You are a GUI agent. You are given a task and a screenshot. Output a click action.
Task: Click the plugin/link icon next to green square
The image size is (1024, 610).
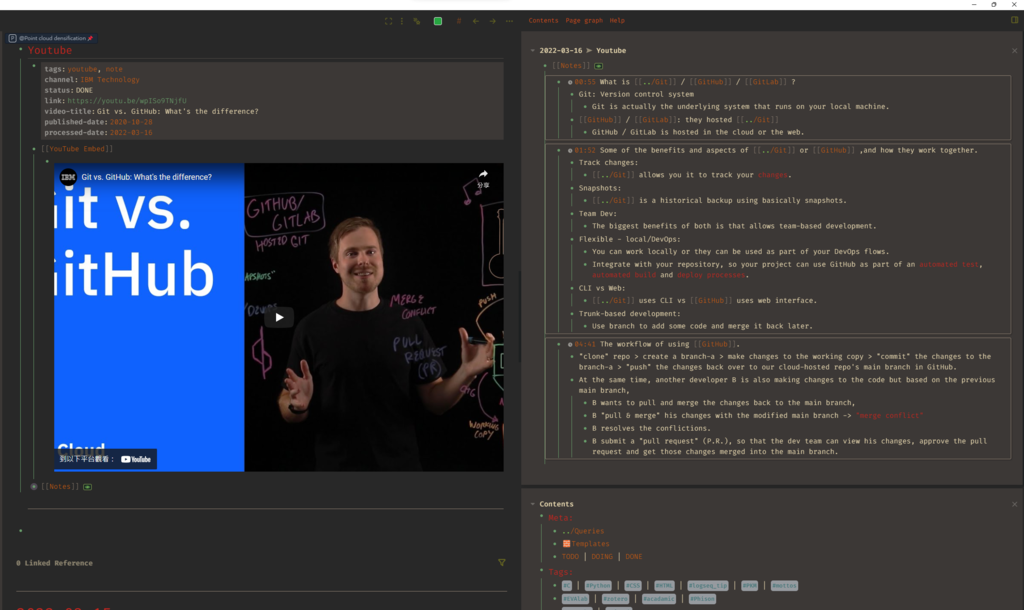coord(417,21)
